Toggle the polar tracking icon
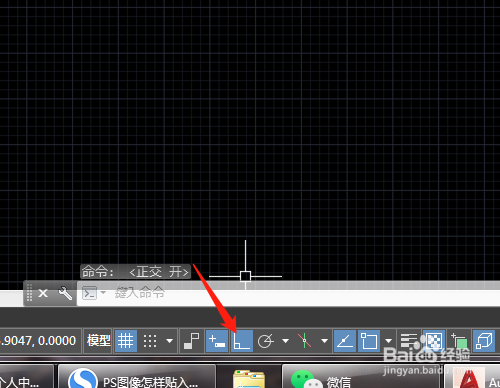Viewport: 500px width, 388px height. [x=266, y=341]
